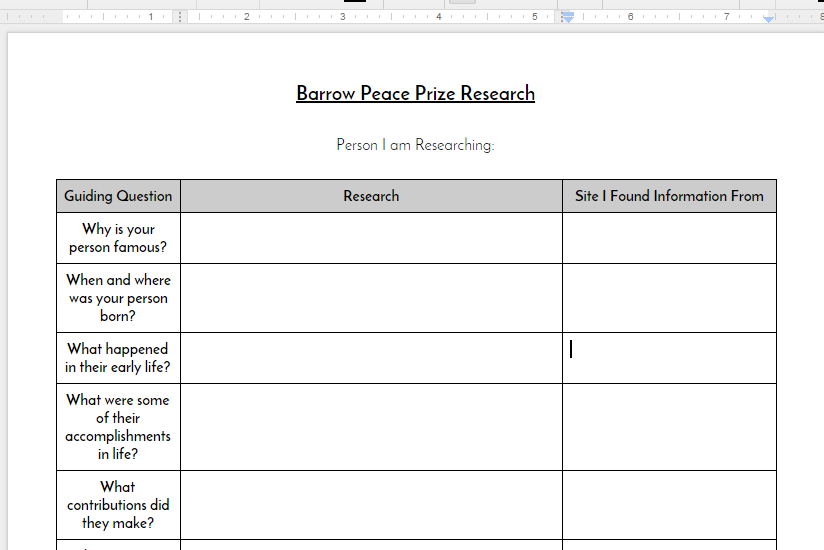
Task: Click the Research cell for accomplishments in life
Action: 371,427
